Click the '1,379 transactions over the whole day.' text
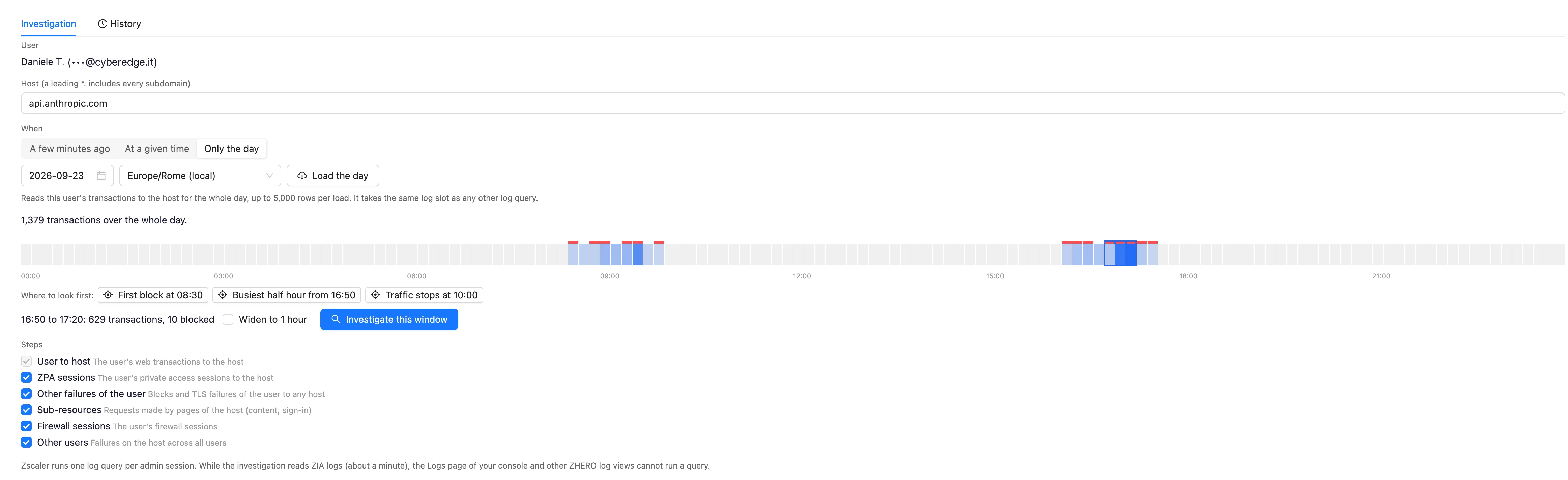1568x480 pixels. tap(104, 220)
